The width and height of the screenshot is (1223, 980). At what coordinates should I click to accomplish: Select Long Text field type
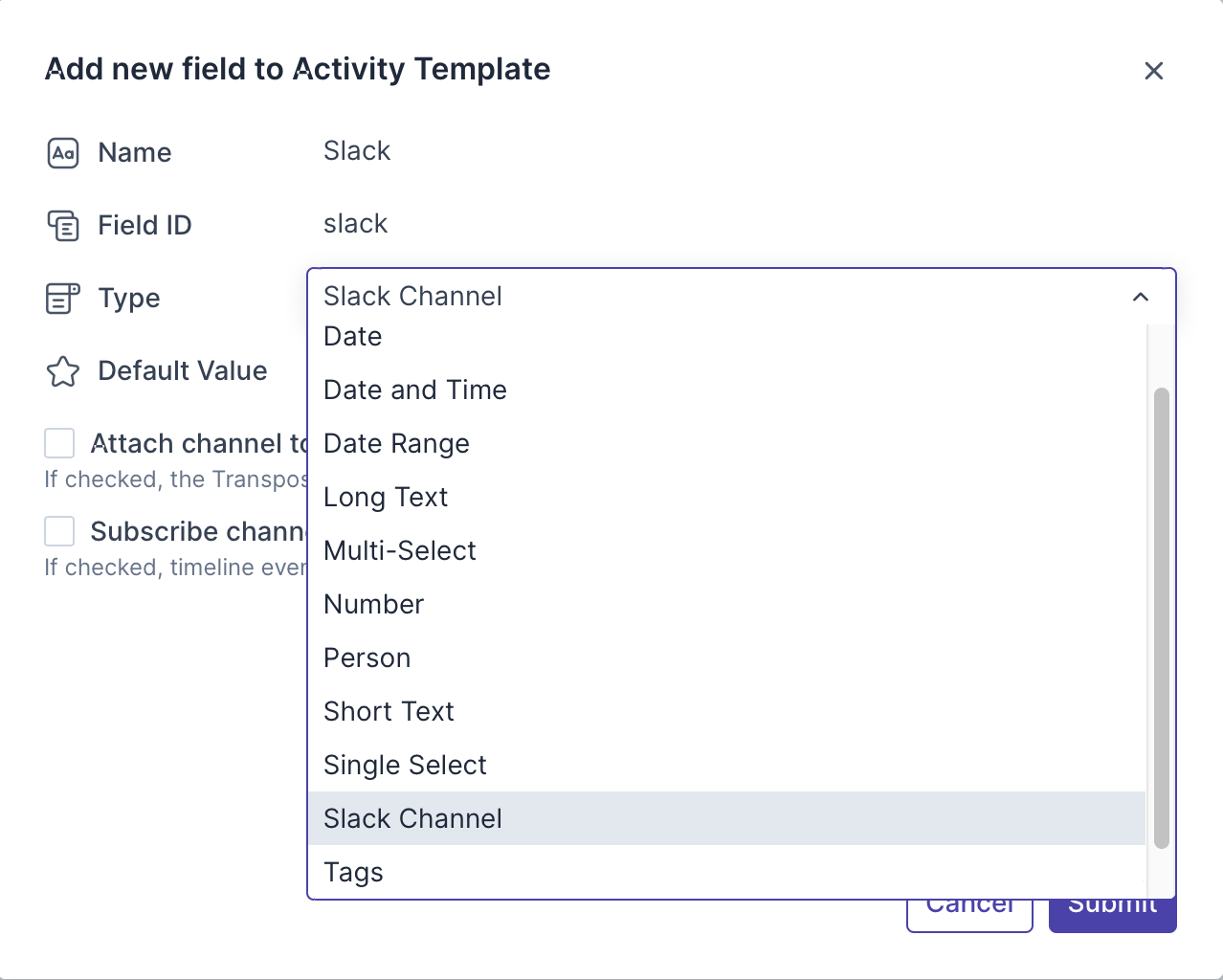pyautogui.click(x=386, y=498)
